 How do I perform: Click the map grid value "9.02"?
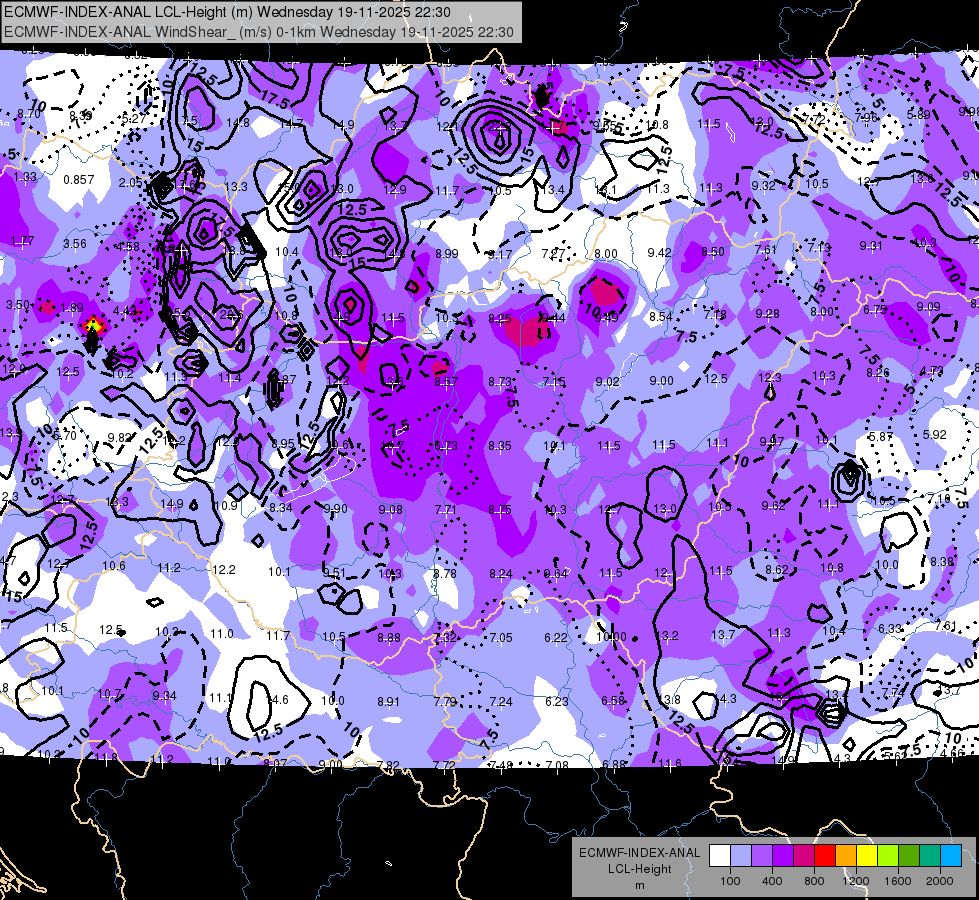608,382
